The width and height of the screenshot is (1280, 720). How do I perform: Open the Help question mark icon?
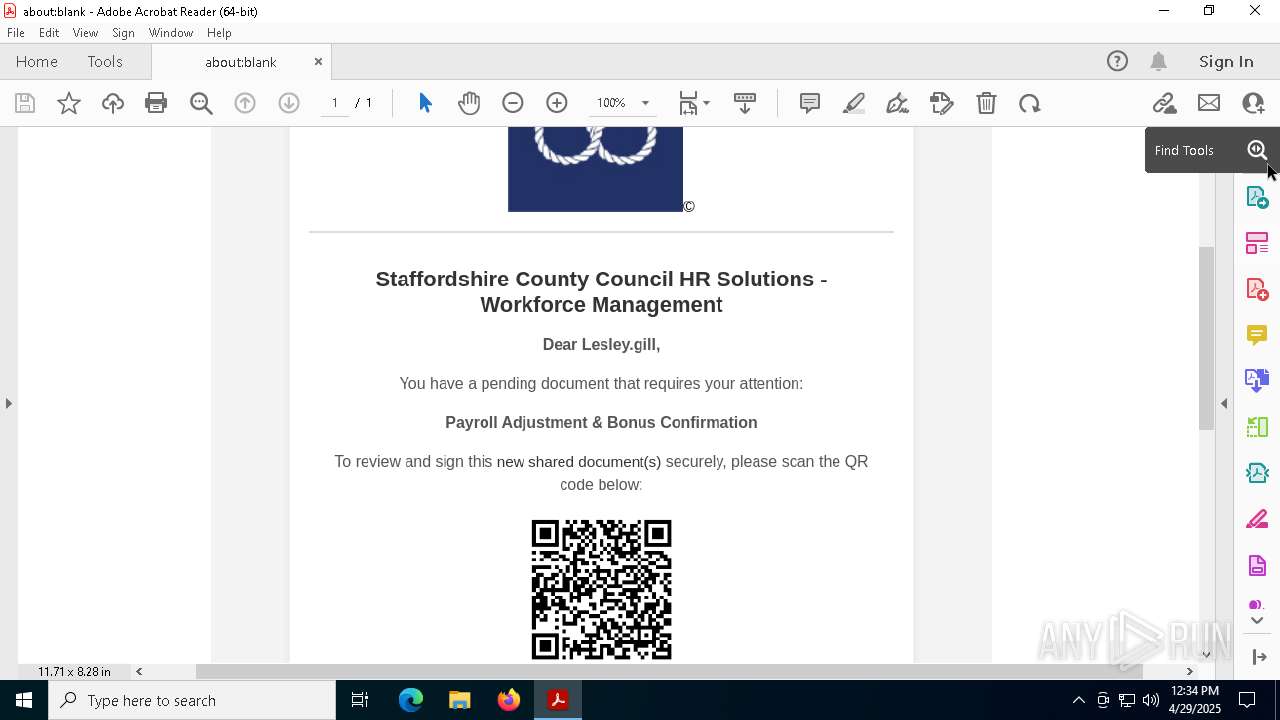pos(1117,61)
